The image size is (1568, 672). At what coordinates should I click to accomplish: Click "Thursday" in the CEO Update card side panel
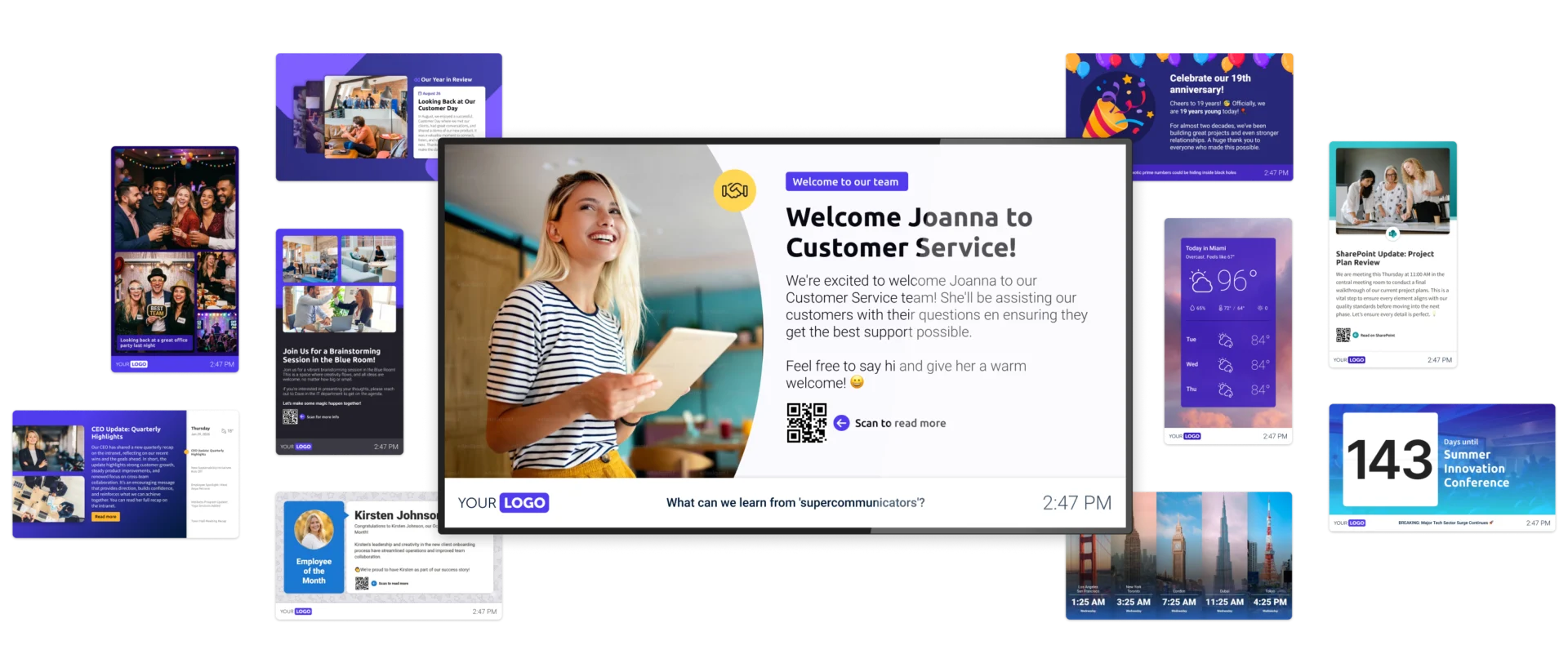coord(200,428)
